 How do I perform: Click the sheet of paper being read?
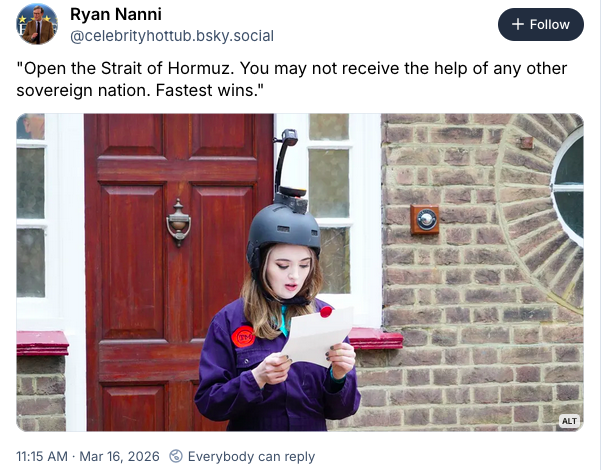click(317, 335)
